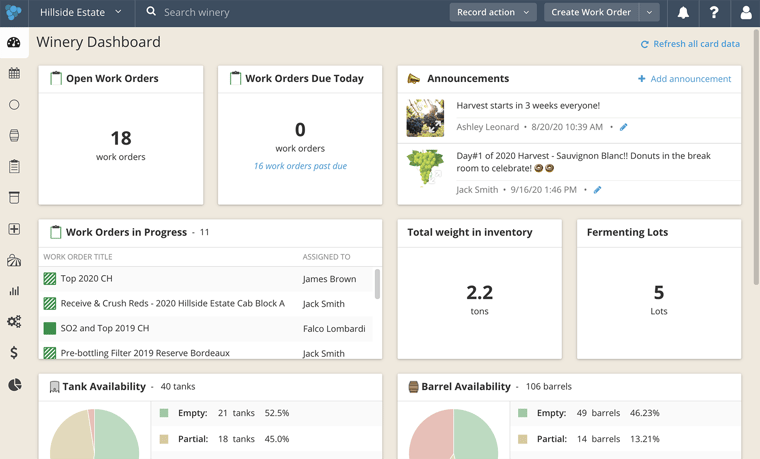
Task: Click the green Empty barrels legend swatch
Action: point(522,413)
